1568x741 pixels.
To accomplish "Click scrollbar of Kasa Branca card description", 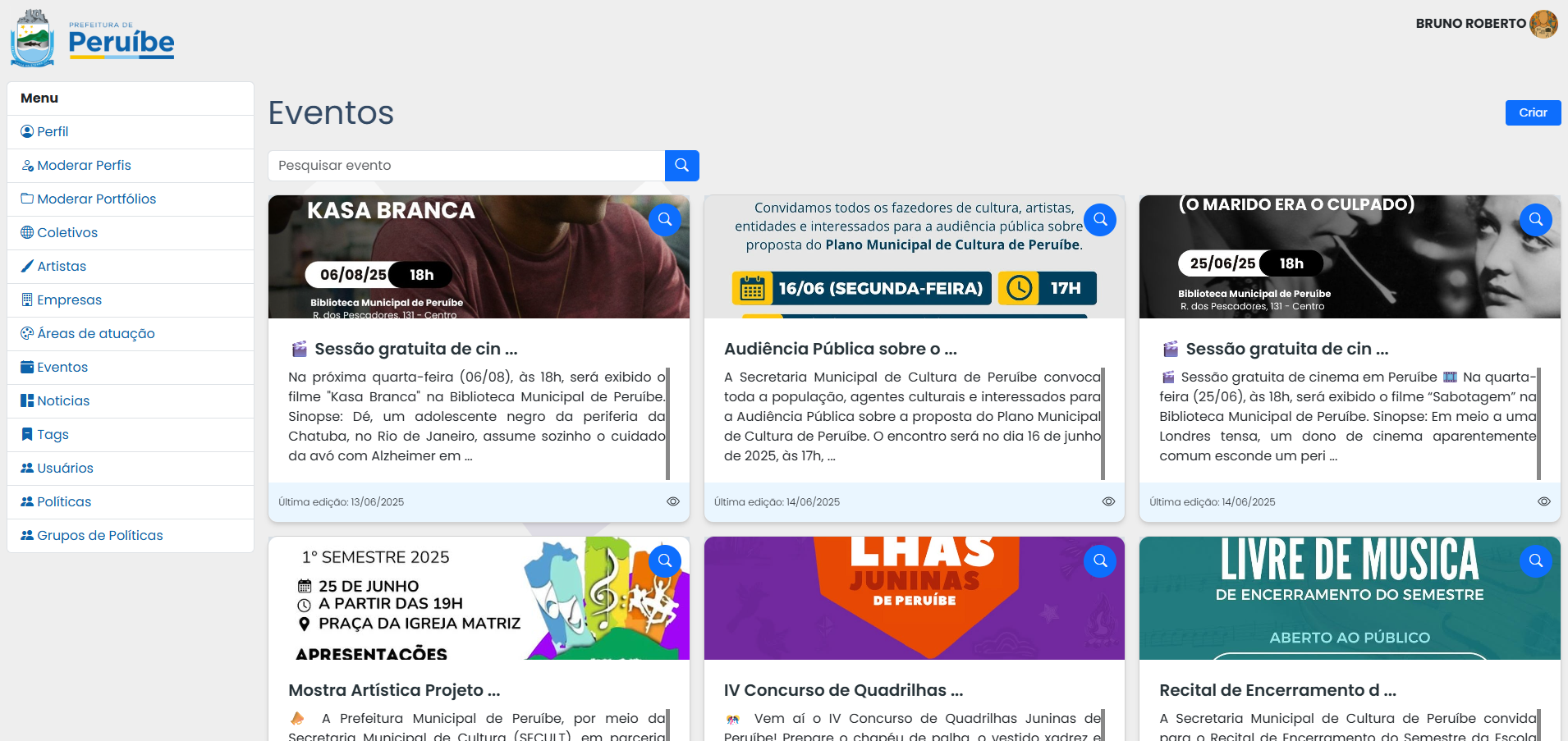I will coord(667,423).
